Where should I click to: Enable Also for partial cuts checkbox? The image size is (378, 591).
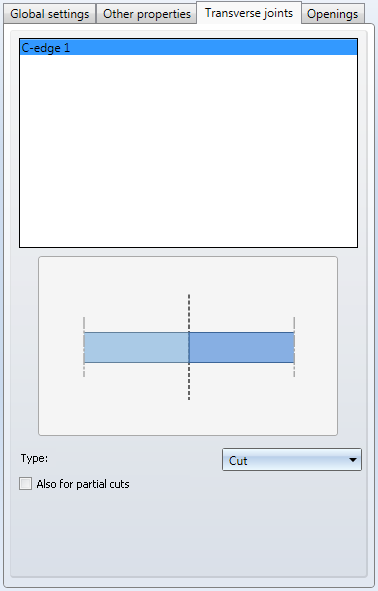tap(26, 484)
